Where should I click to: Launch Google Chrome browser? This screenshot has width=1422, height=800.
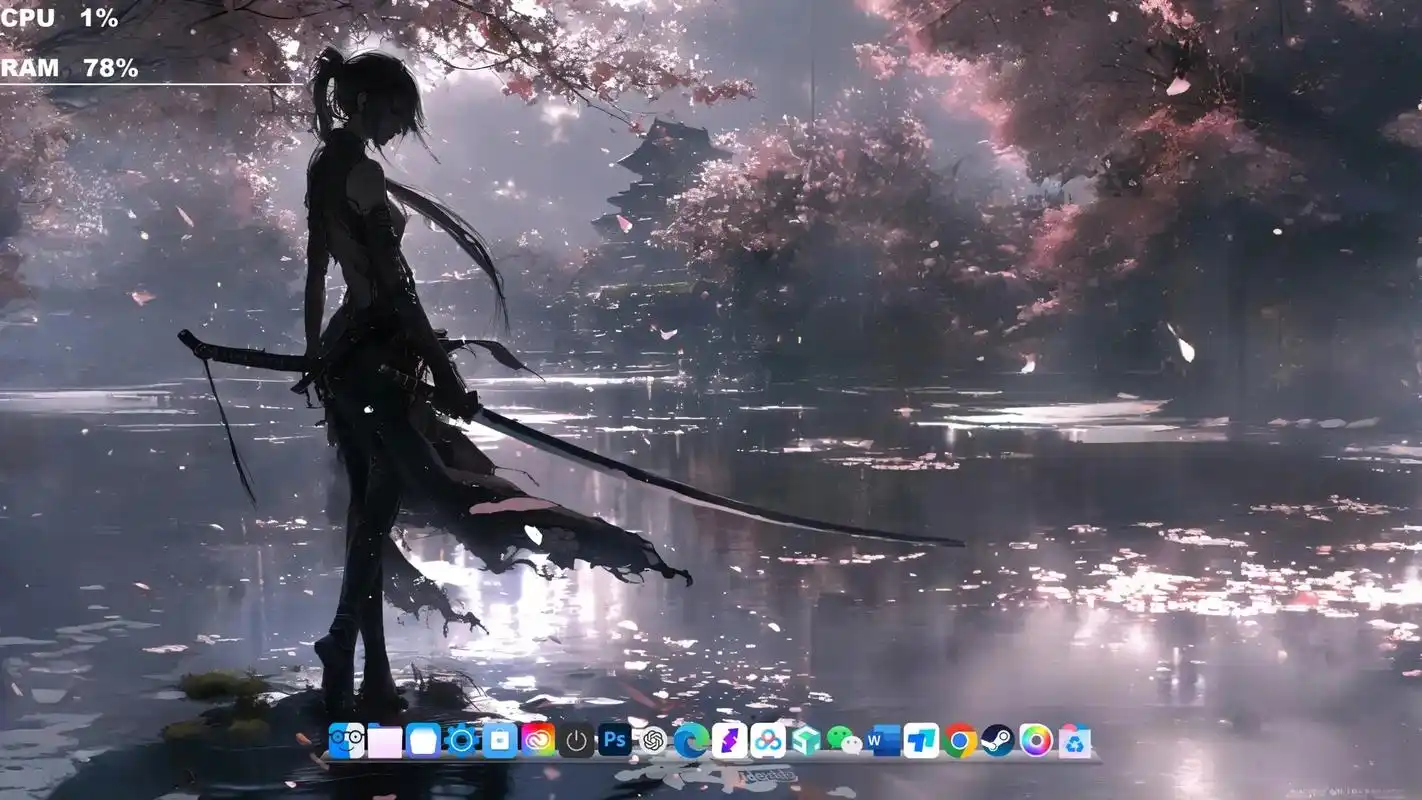[x=960, y=741]
